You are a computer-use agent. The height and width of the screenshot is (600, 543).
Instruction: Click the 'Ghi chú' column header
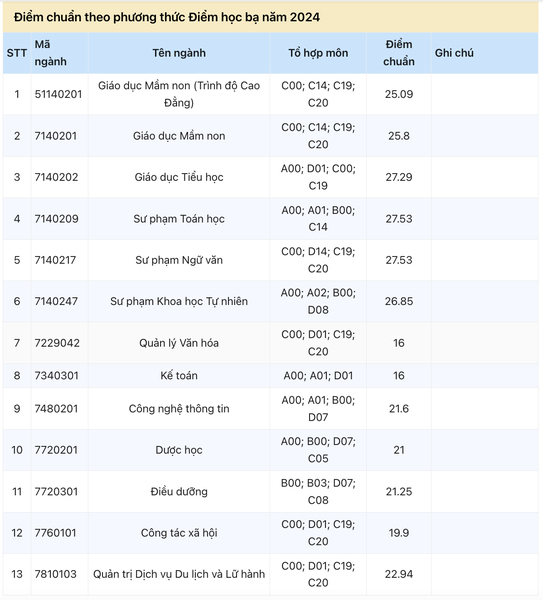454,53
